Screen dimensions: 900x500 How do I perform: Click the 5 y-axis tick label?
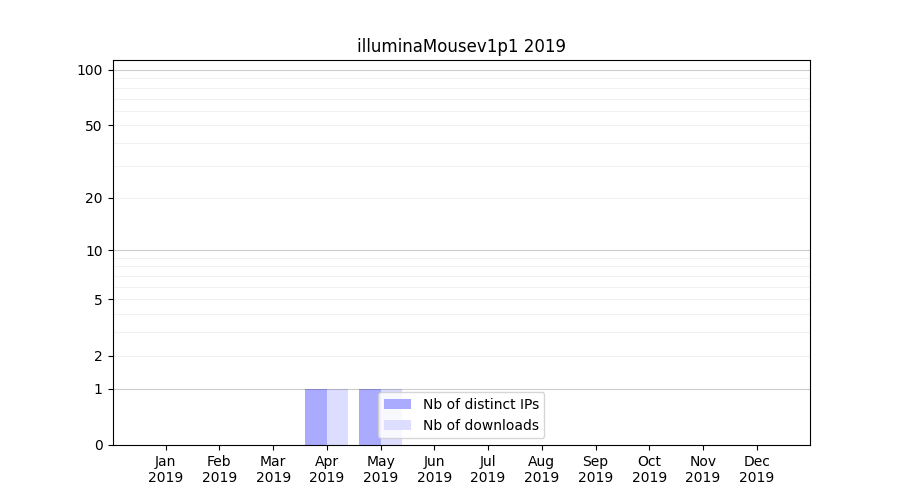(x=98, y=300)
